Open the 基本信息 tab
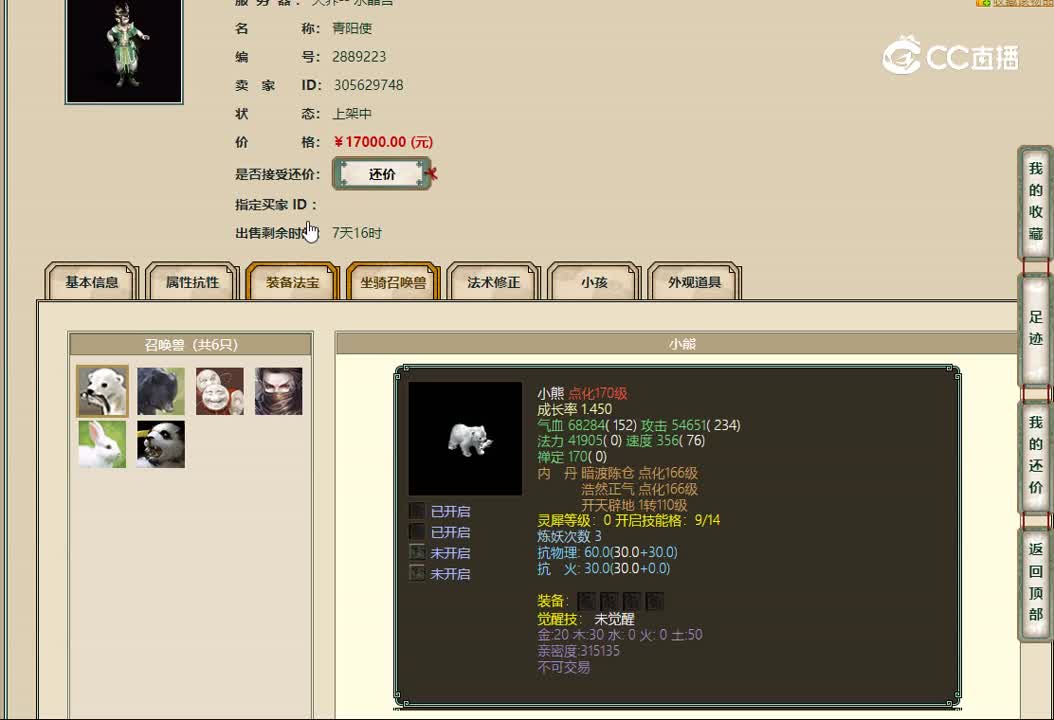1054x720 pixels. pyautogui.click(x=91, y=282)
